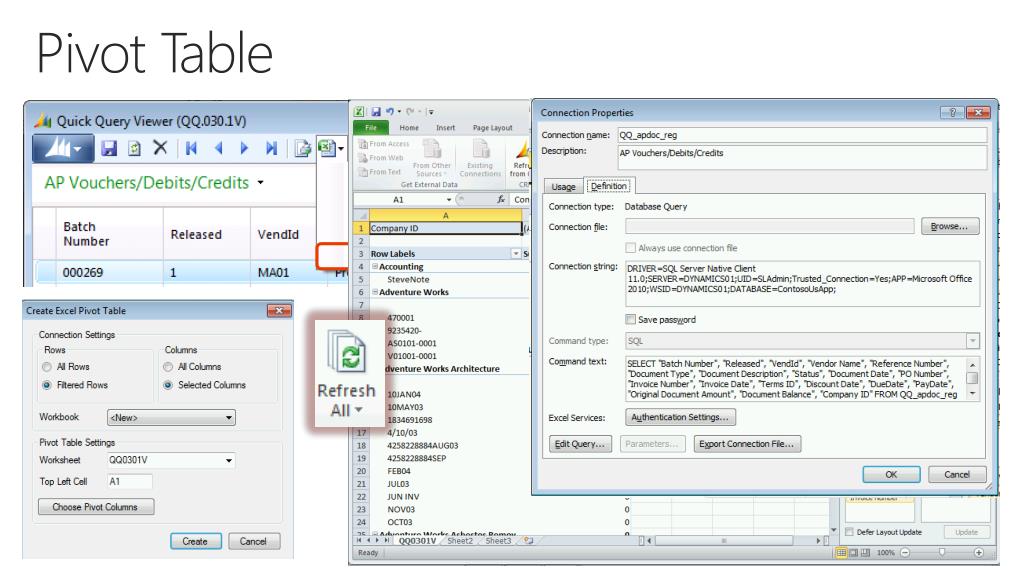Open the Worksheet QQ0301V dropdown
This screenshot has width=1023, height=575.
[x=229, y=460]
